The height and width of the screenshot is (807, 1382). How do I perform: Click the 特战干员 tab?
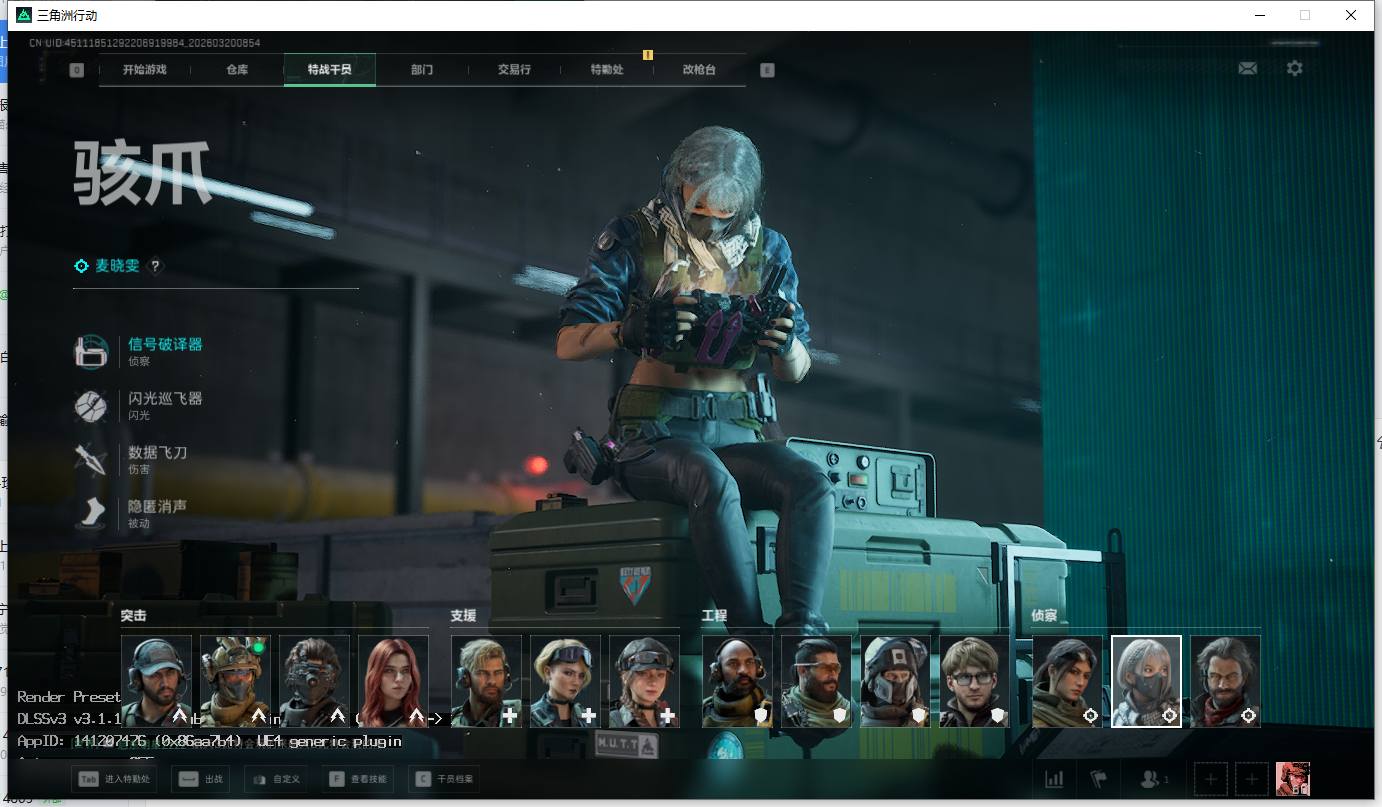click(330, 70)
